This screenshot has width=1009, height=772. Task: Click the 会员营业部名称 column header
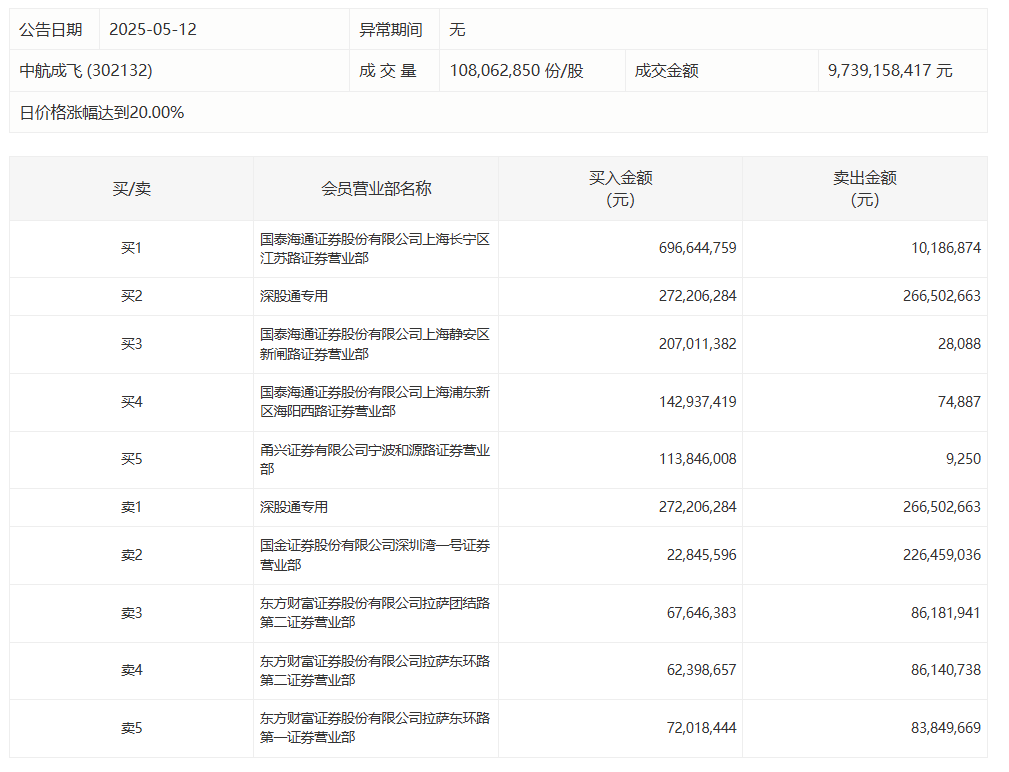(x=376, y=188)
